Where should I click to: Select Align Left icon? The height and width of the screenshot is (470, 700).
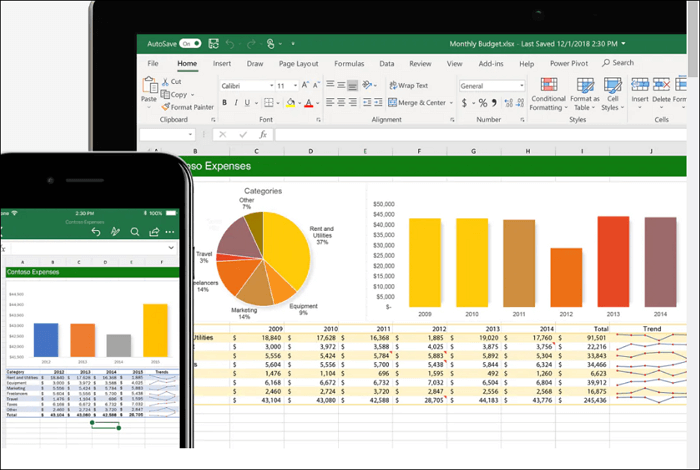(x=330, y=102)
